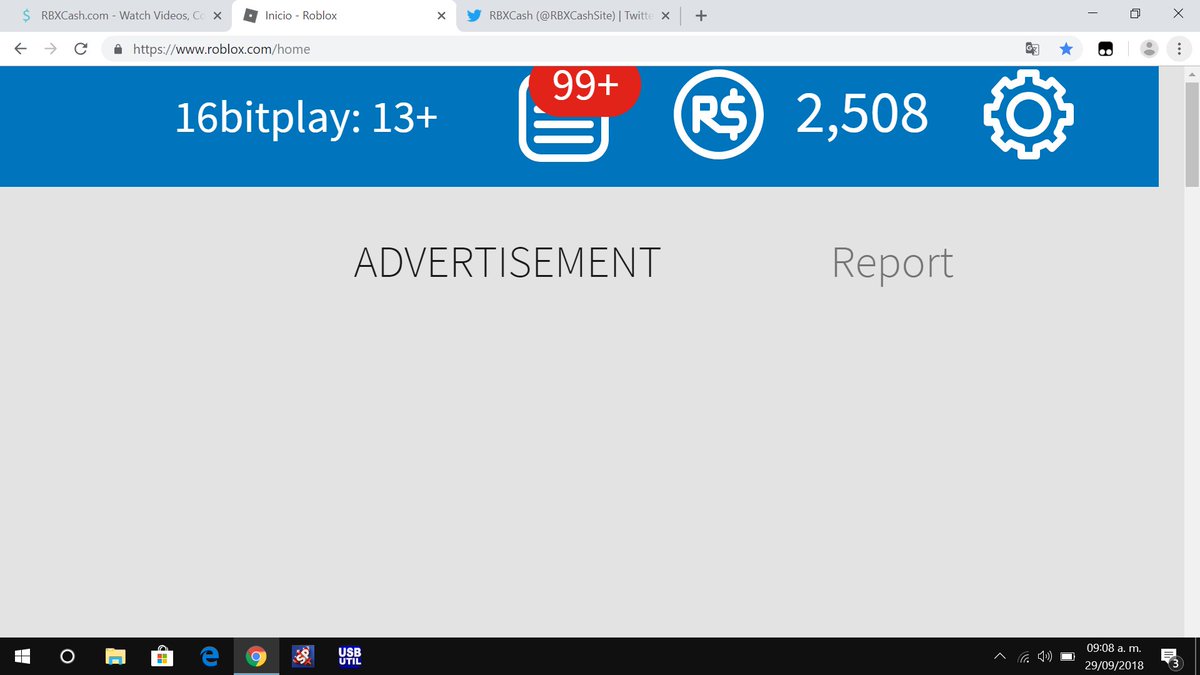This screenshot has height=675, width=1200.
Task: Open the Windows Start menu
Action: click(x=23, y=656)
